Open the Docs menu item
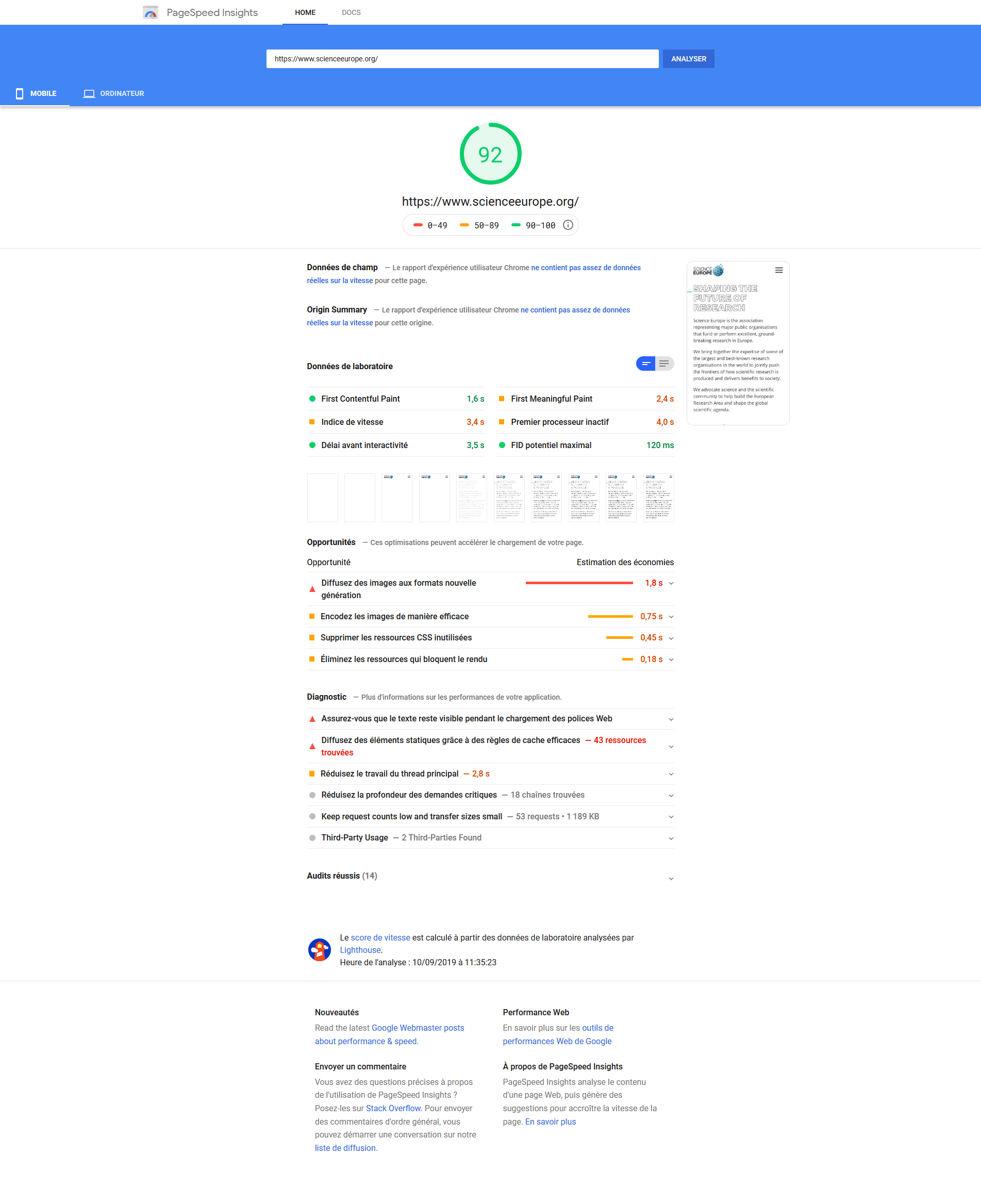981x1204 pixels. tap(351, 12)
